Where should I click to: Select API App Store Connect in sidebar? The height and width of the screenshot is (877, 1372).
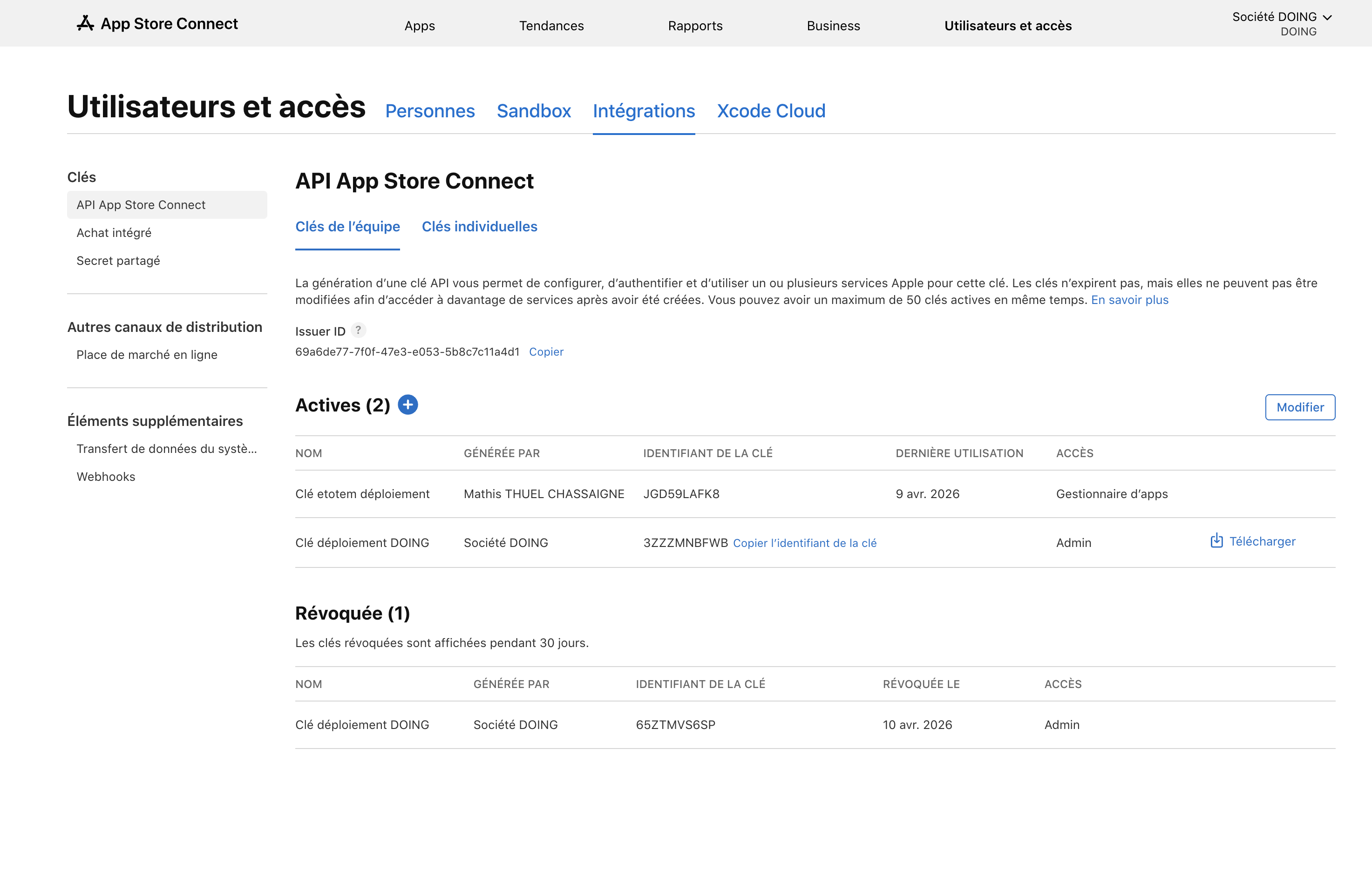167,205
